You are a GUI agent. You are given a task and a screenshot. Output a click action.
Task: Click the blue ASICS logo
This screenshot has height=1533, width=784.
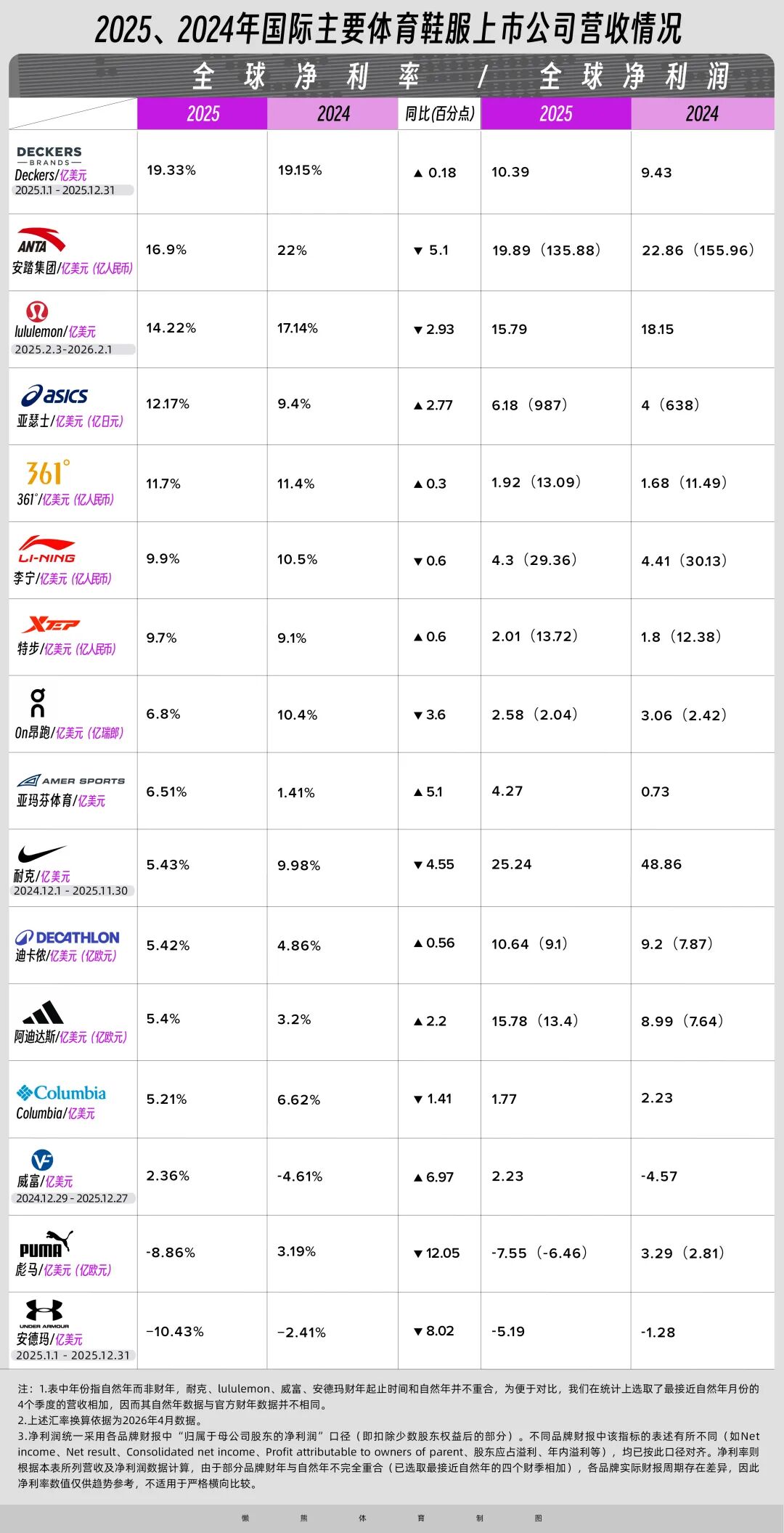(54, 396)
